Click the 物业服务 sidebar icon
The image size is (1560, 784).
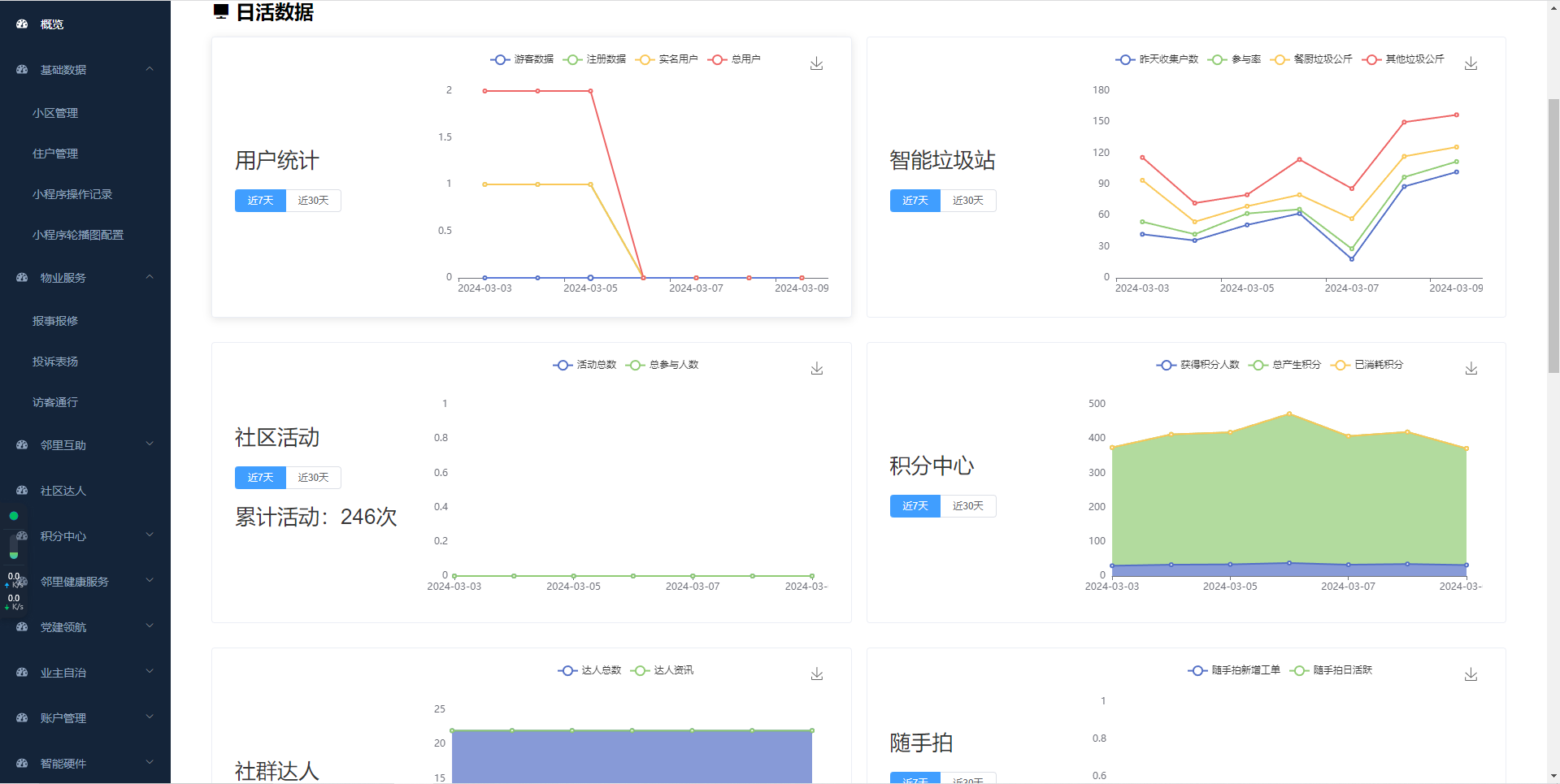click(x=22, y=278)
